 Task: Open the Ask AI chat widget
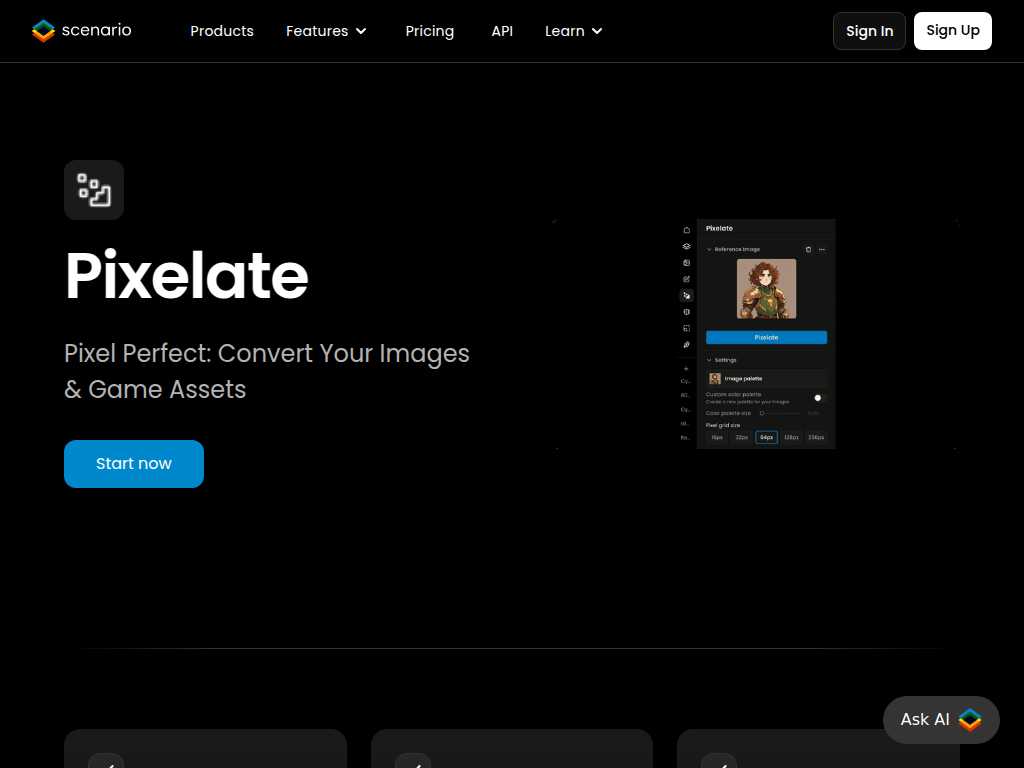[941, 720]
